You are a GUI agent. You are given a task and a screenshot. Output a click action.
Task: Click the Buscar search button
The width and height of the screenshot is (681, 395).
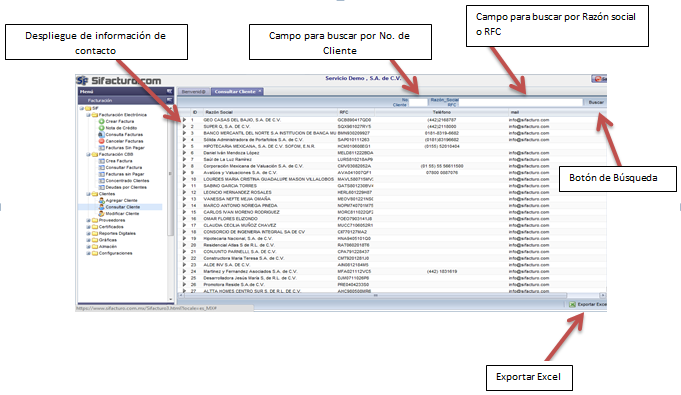coord(596,102)
